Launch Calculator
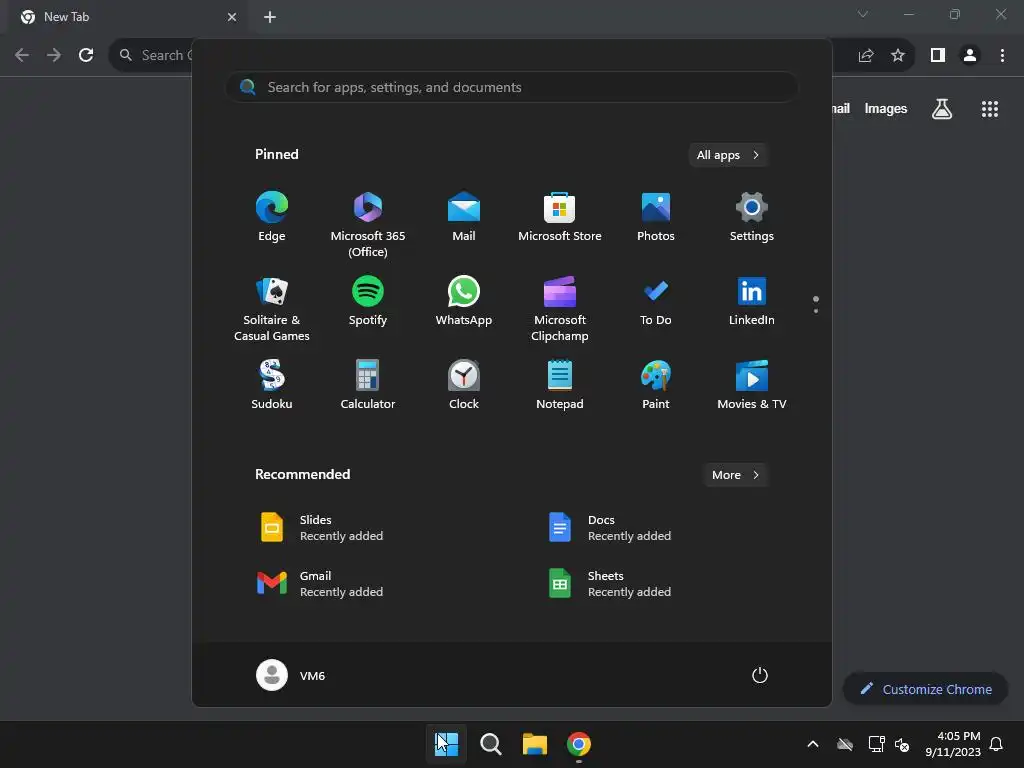 click(x=368, y=385)
